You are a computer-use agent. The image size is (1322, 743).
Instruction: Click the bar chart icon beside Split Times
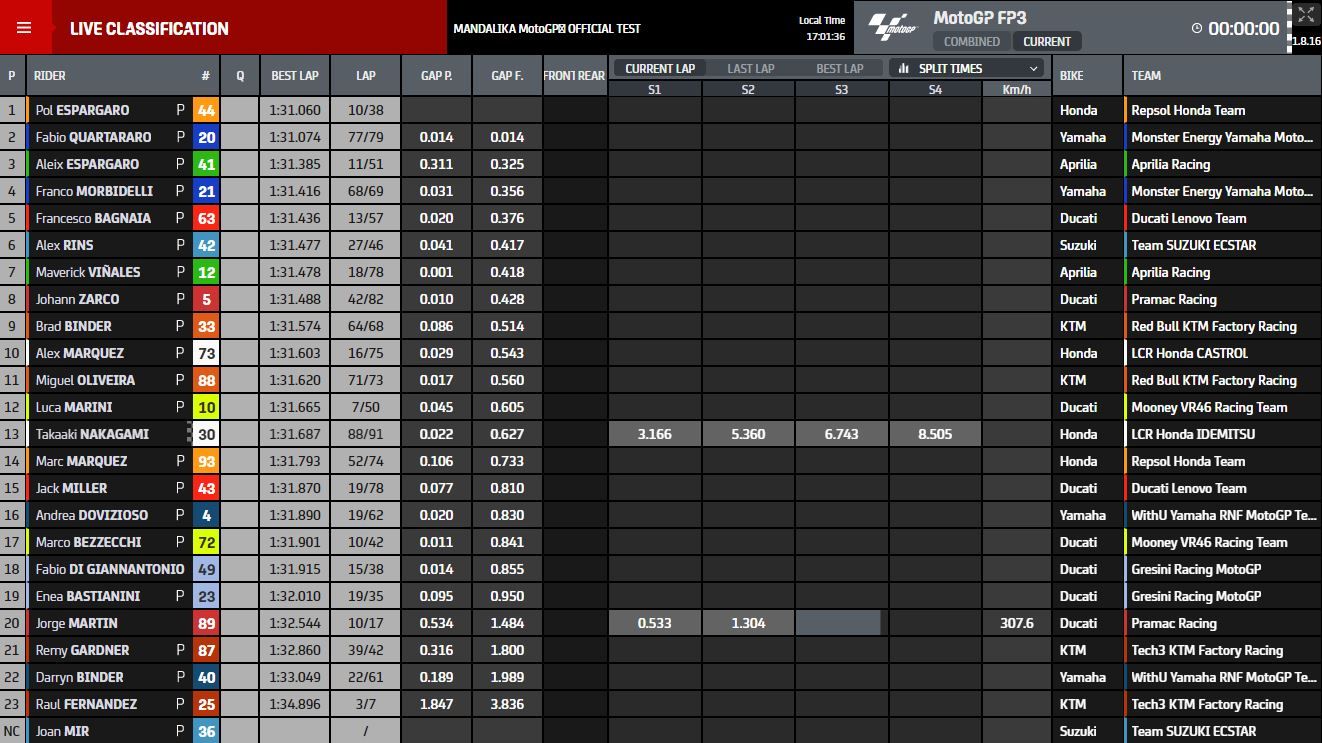[x=904, y=69]
